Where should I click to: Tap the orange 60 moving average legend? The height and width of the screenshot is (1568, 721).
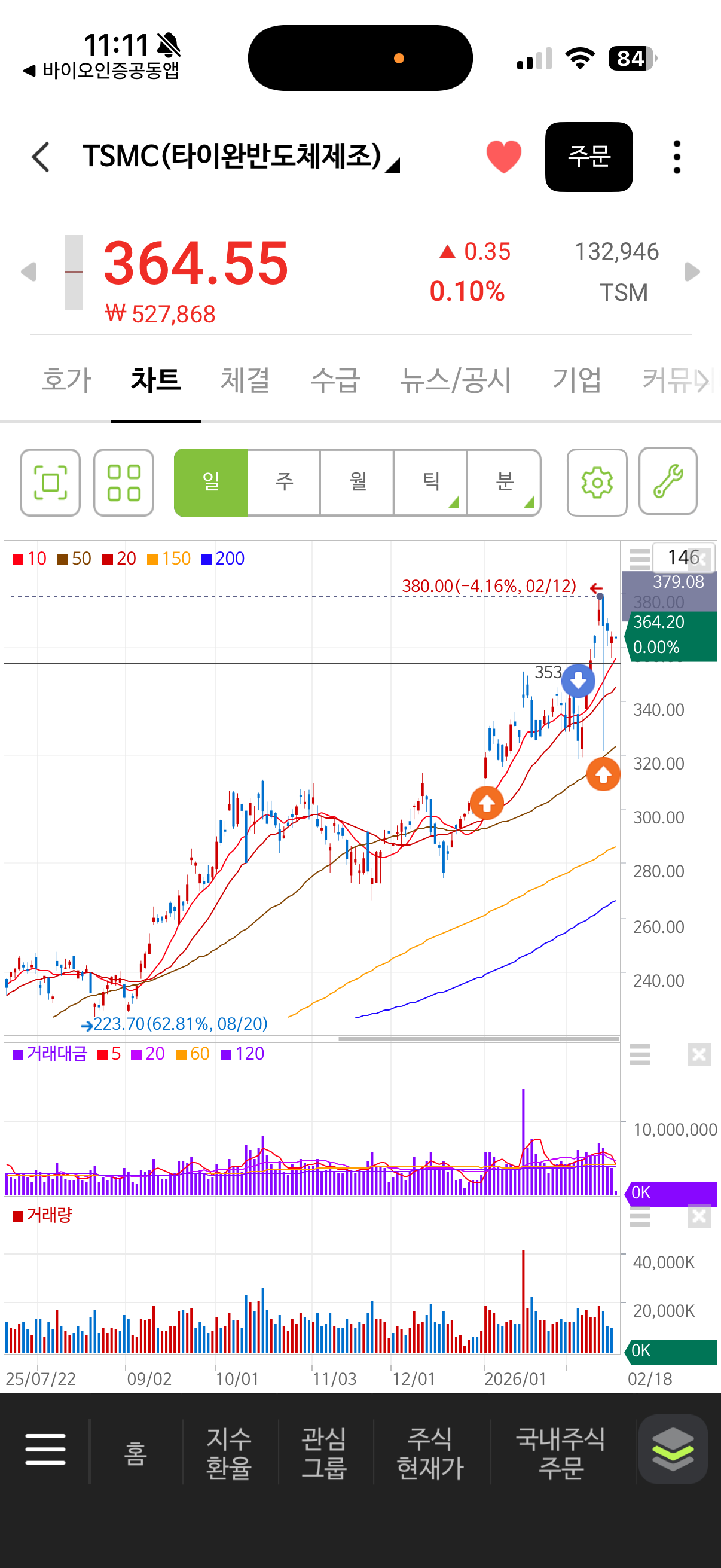(x=193, y=1054)
